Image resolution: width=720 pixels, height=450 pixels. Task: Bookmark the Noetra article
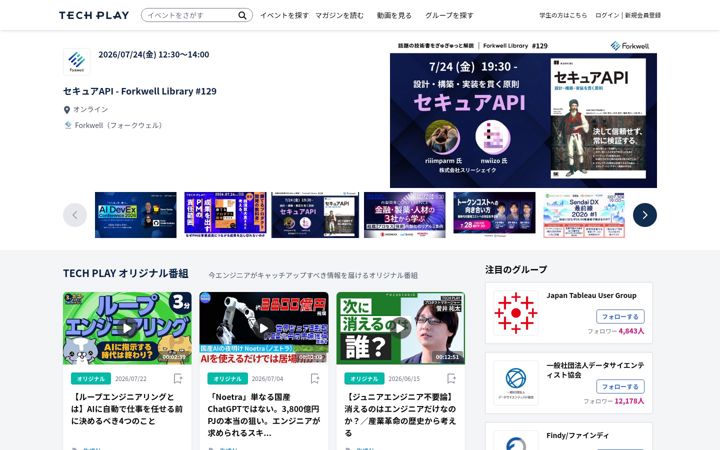coord(315,378)
